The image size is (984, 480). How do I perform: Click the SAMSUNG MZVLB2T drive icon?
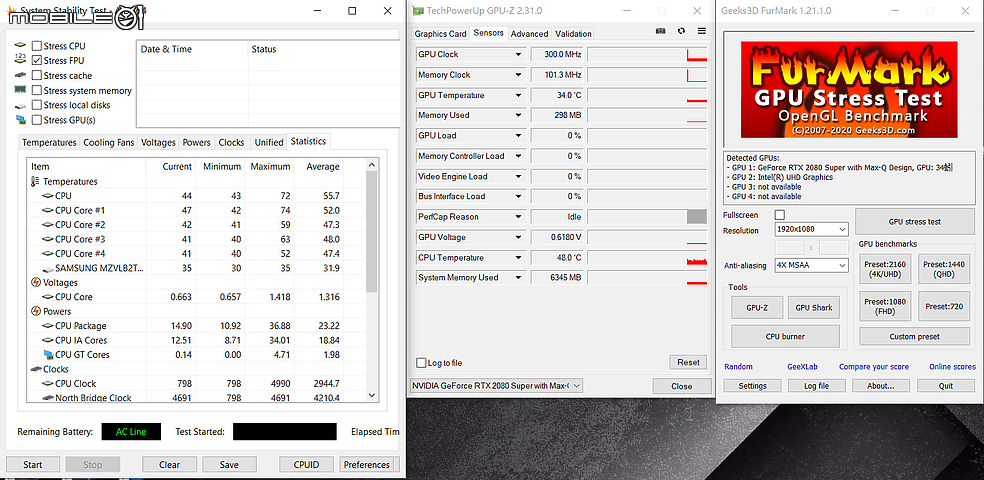pyautogui.click(x=47, y=268)
